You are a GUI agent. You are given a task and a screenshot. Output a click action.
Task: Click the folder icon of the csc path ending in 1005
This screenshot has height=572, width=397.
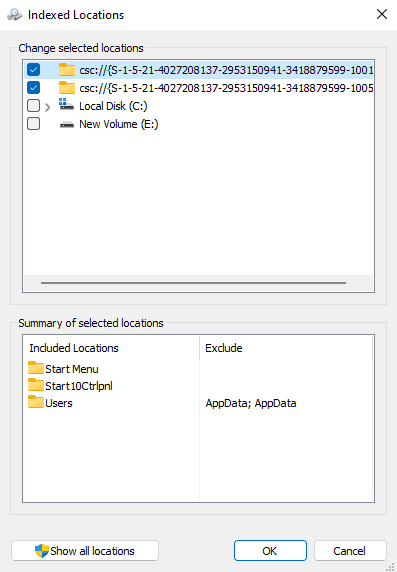67,88
